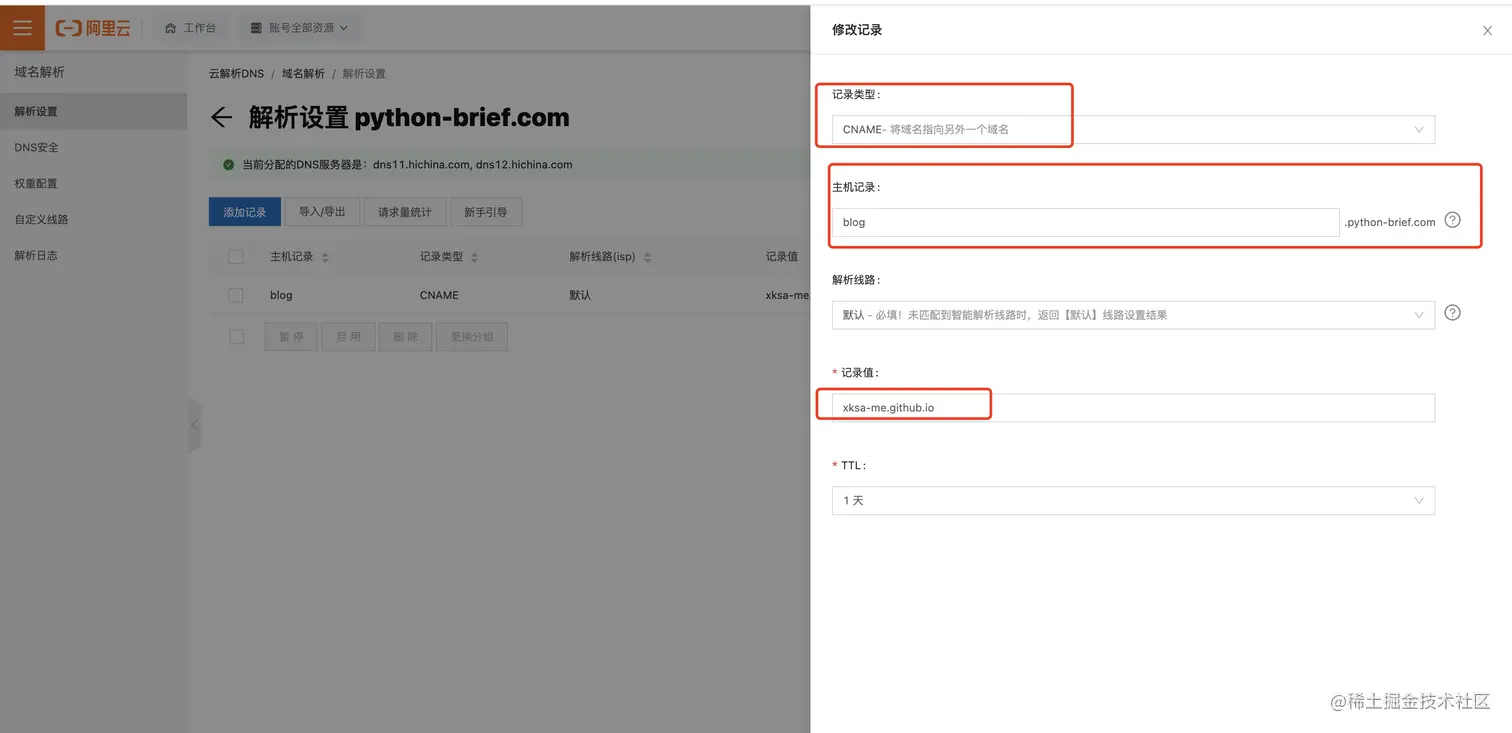Click the 暂停 batch button
Viewport: 1512px width, 733px height.
[x=291, y=337]
